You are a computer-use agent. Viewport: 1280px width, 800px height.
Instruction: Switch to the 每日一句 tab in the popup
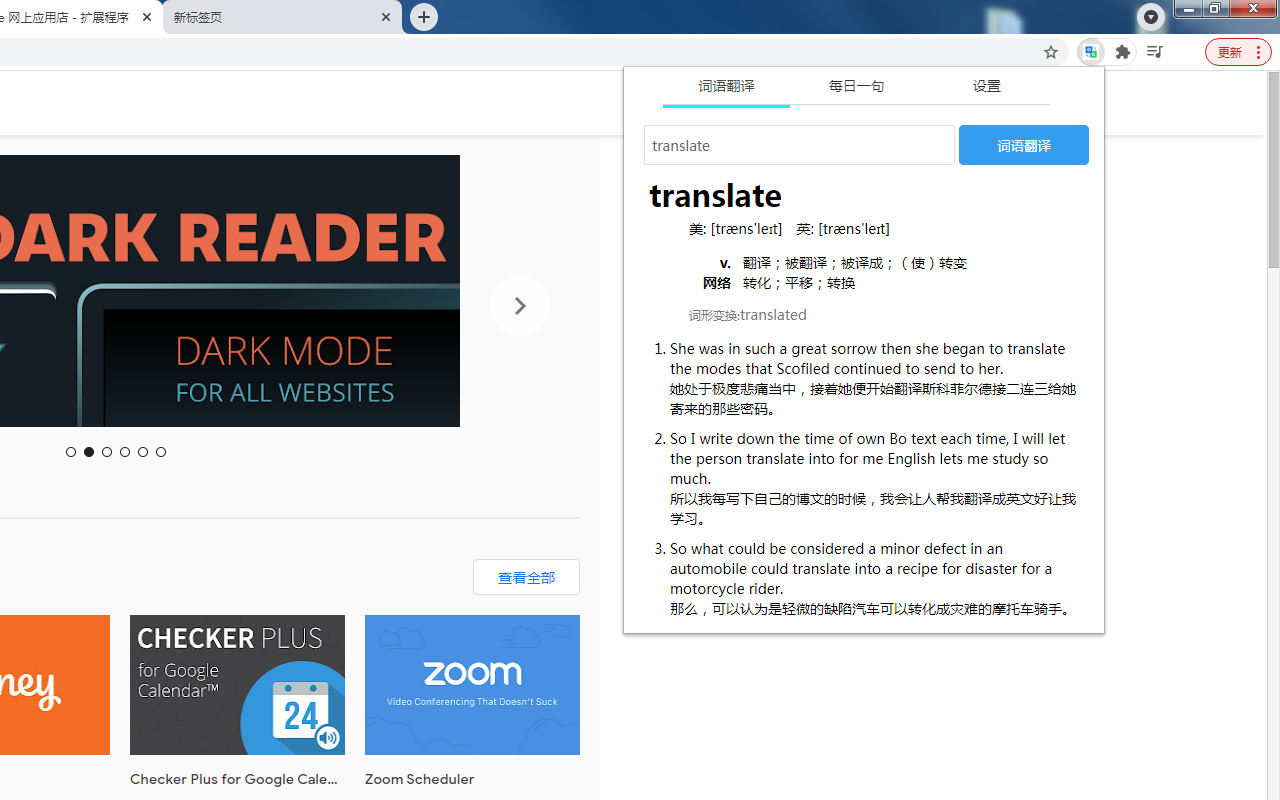(x=856, y=86)
